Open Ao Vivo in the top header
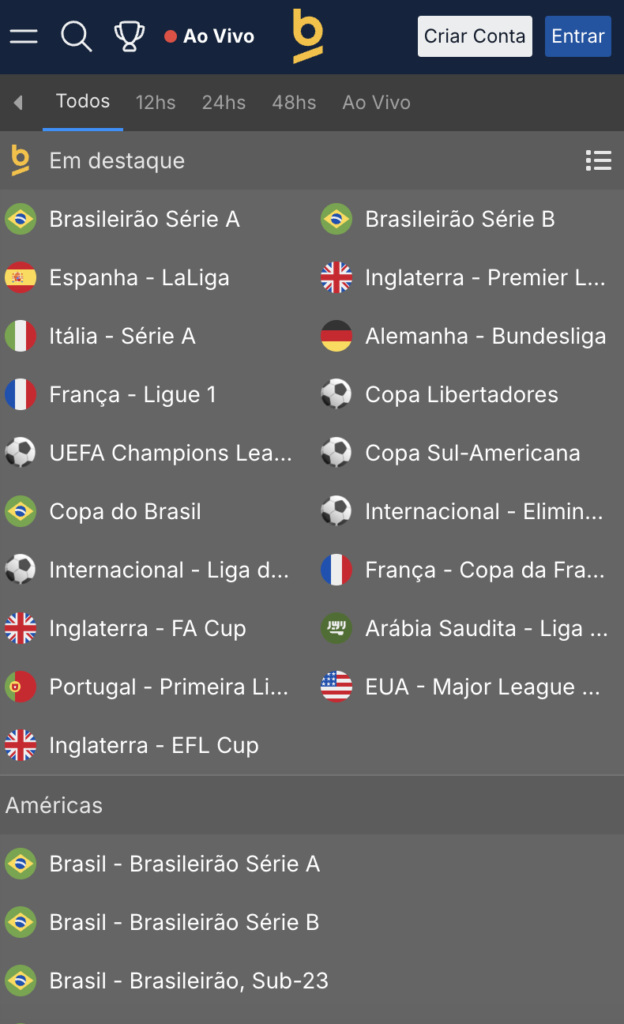This screenshot has height=1024, width=624. (x=209, y=36)
